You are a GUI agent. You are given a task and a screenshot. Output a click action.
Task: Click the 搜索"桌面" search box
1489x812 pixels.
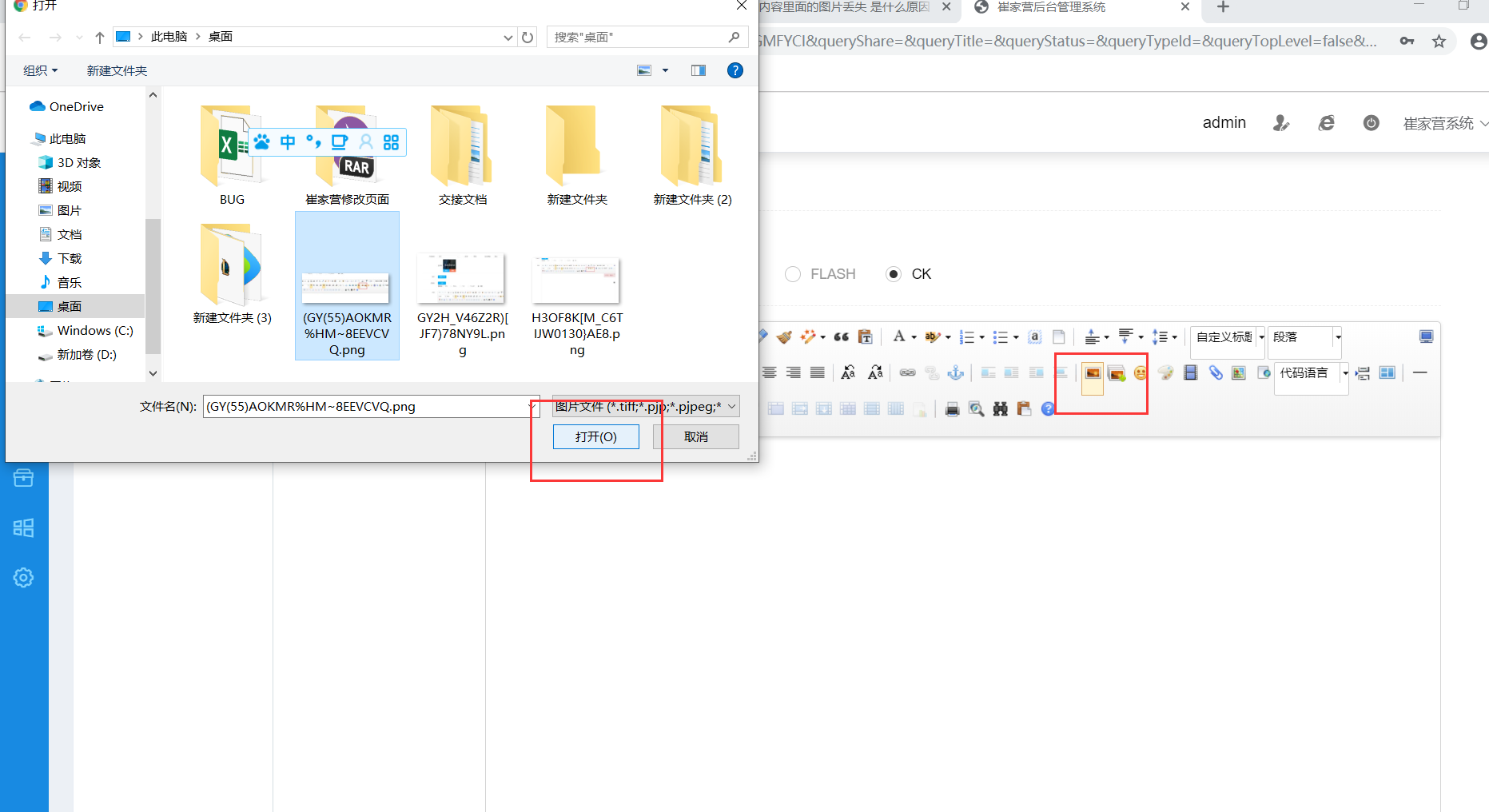tap(647, 37)
